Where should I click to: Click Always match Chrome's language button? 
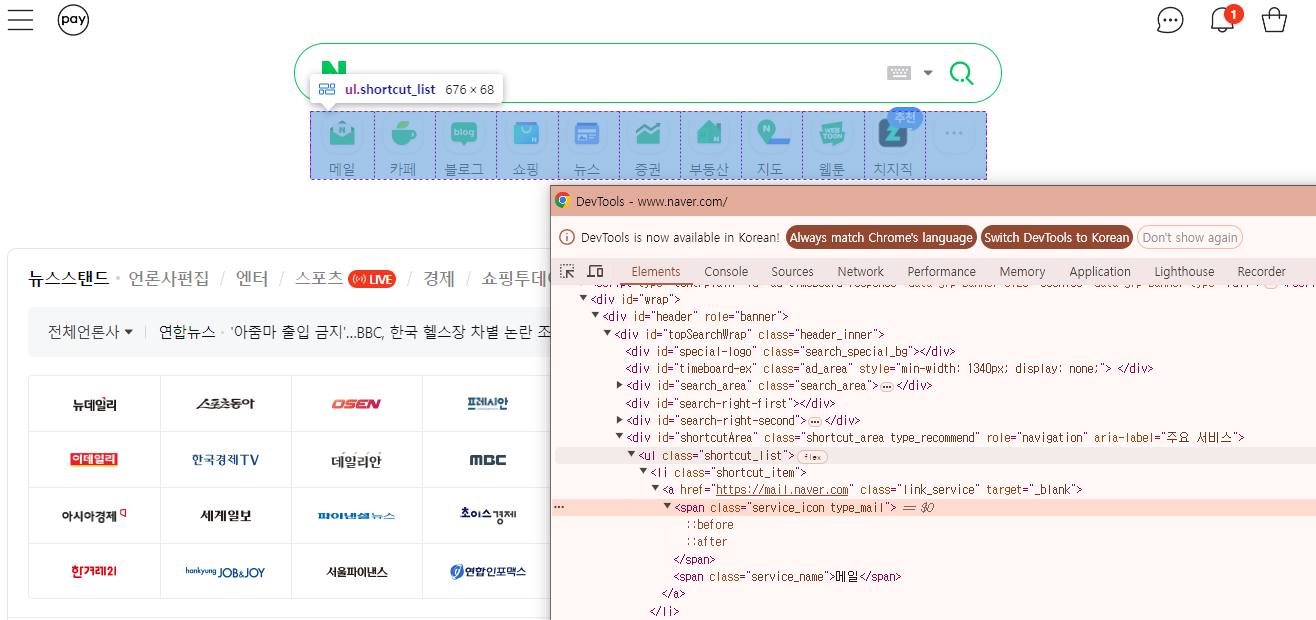click(881, 237)
